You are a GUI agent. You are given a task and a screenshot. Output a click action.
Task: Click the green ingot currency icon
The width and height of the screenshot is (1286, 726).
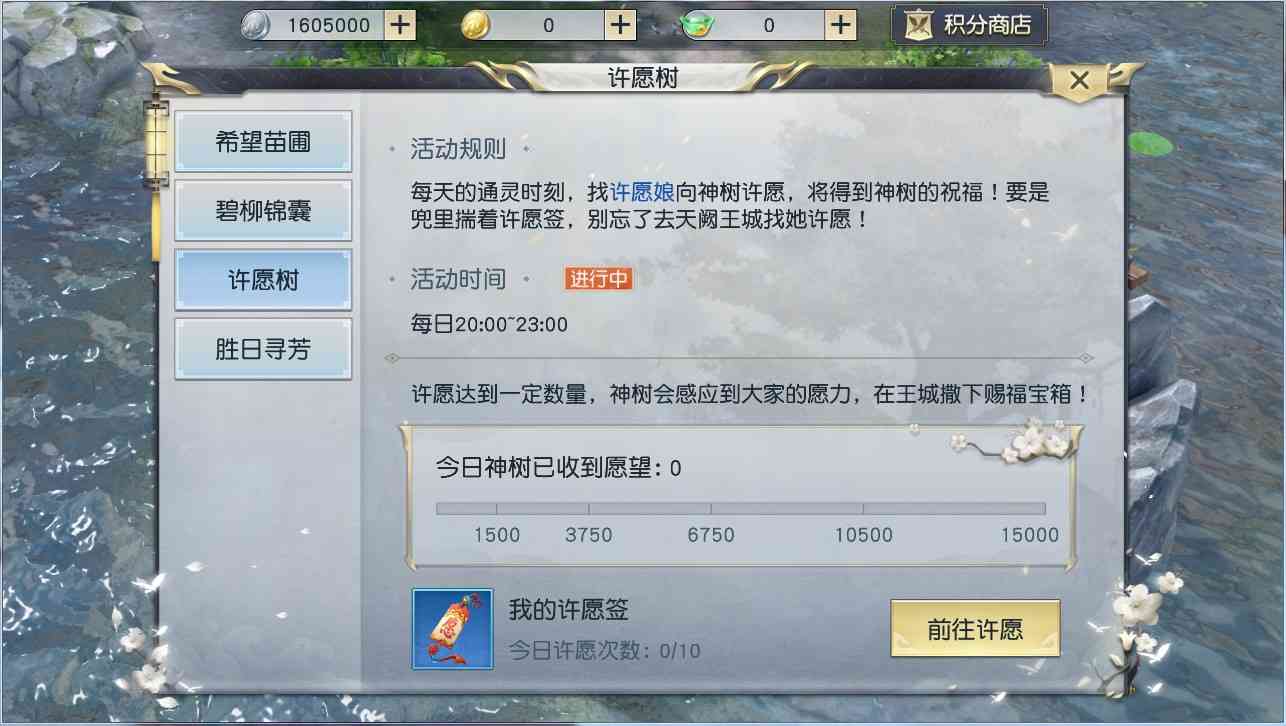pyautogui.click(x=696, y=26)
